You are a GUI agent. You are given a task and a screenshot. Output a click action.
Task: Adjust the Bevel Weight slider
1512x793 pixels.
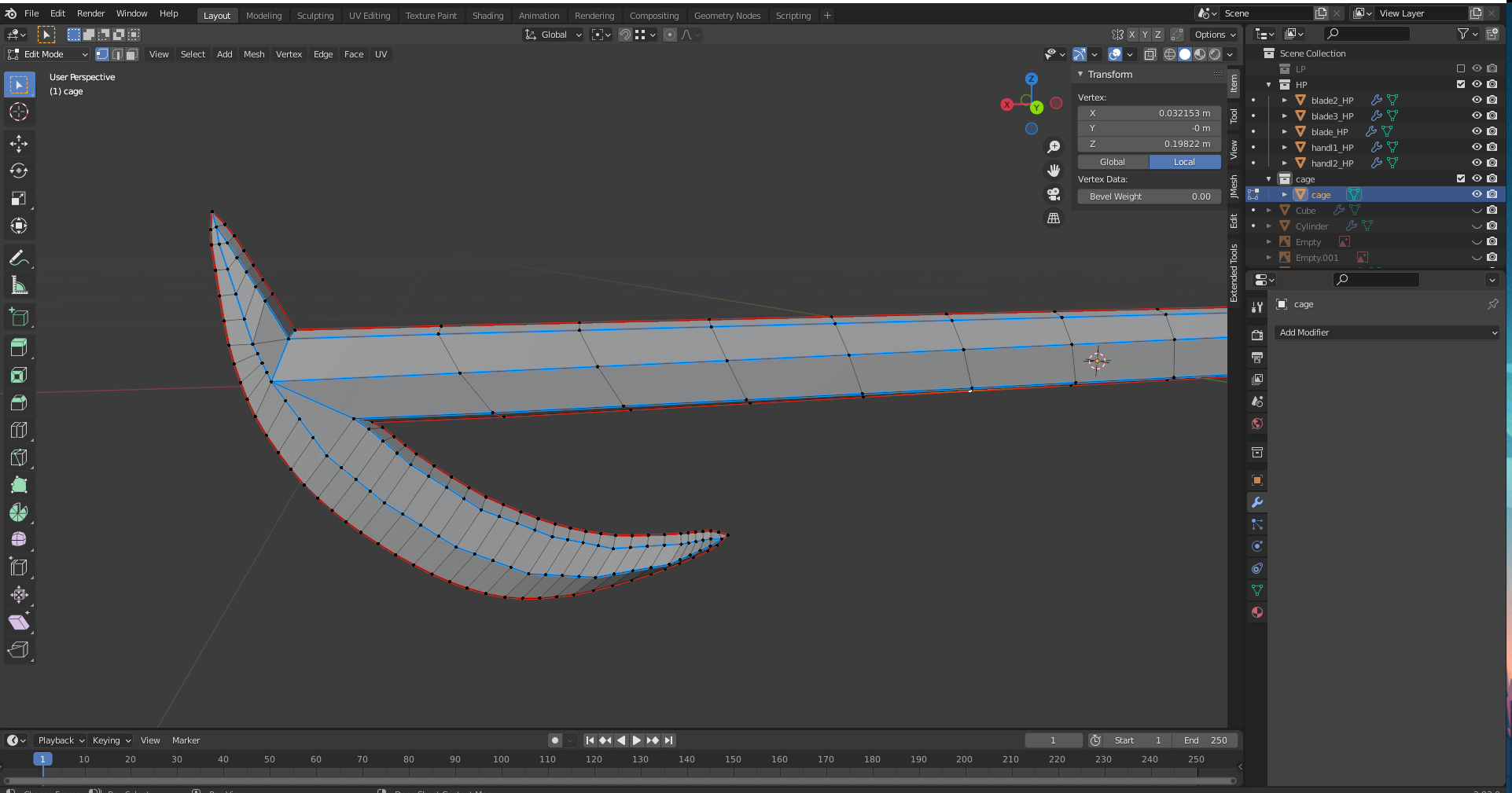pyautogui.click(x=1150, y=196)
